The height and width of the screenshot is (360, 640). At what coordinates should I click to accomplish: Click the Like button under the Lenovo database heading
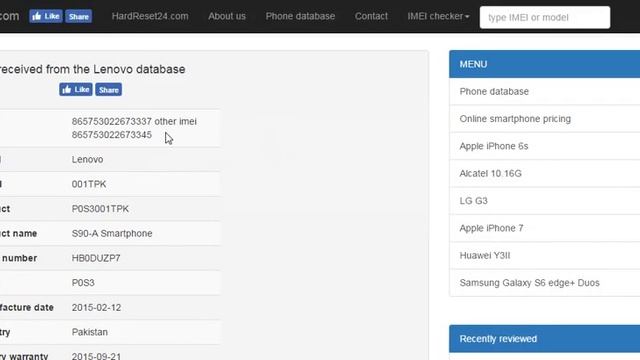76,89
